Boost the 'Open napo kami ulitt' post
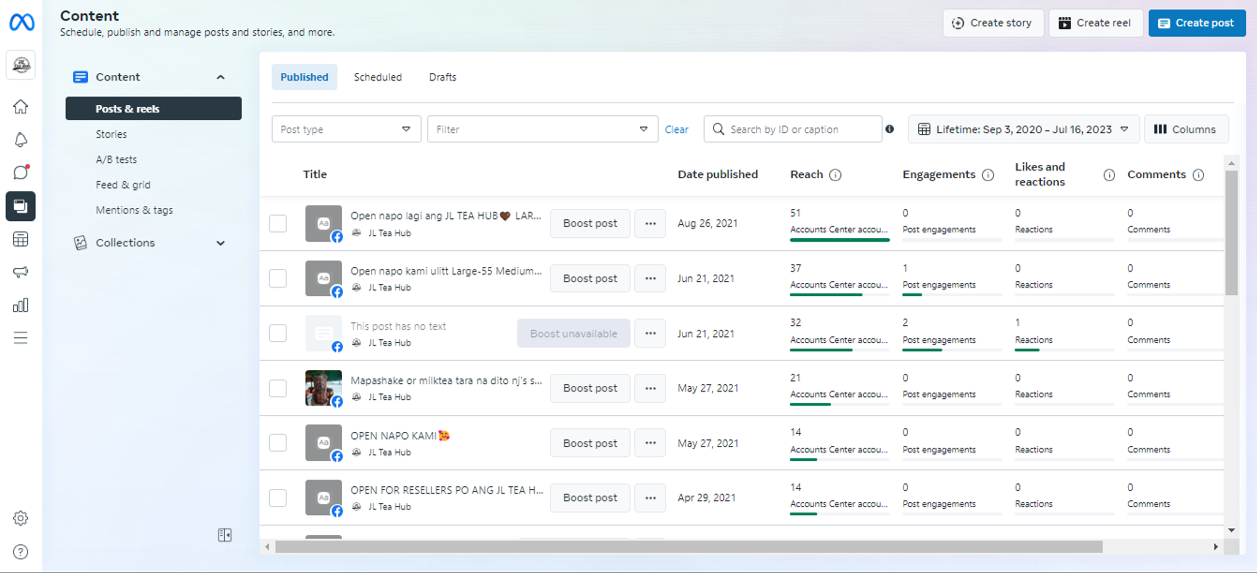This screenshot has width=1257, height=573. click(x=590, y=279)
